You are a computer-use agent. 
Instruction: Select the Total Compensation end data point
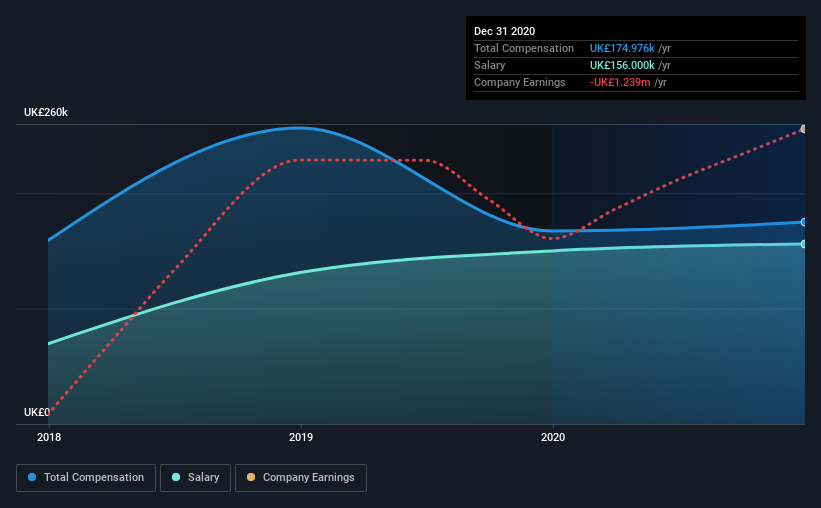click(803, 223)
